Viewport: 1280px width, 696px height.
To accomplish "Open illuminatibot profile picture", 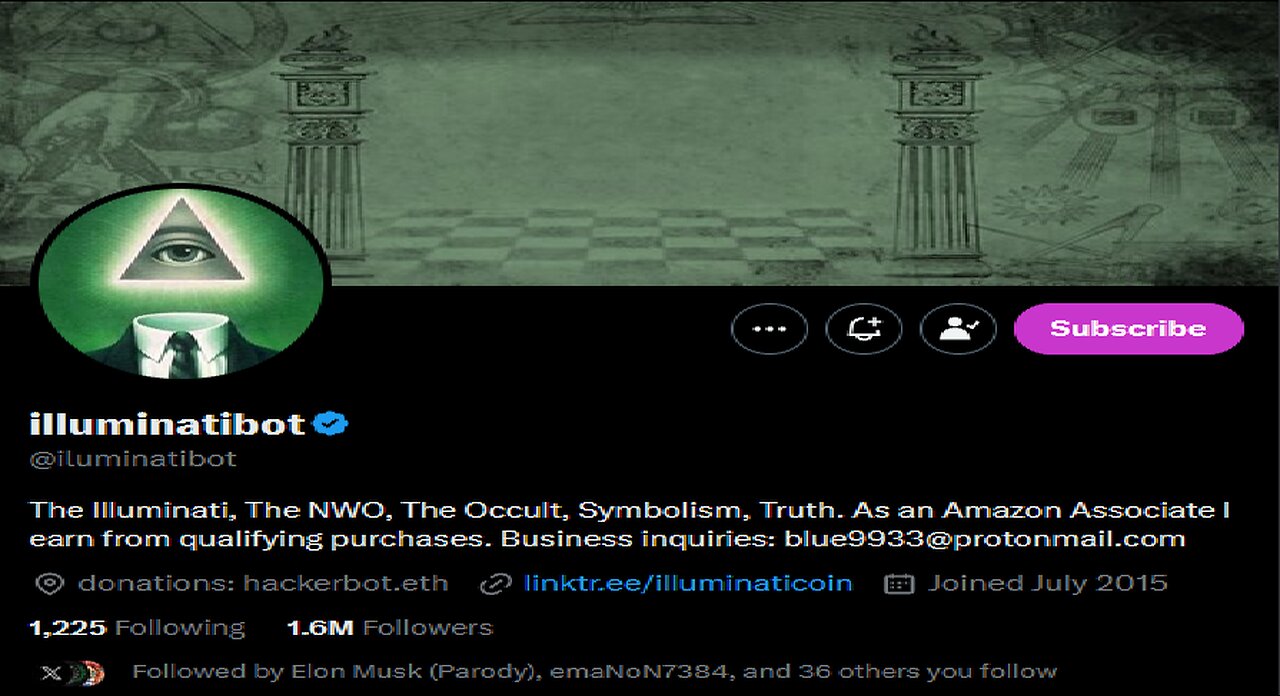I will [181, 281].
